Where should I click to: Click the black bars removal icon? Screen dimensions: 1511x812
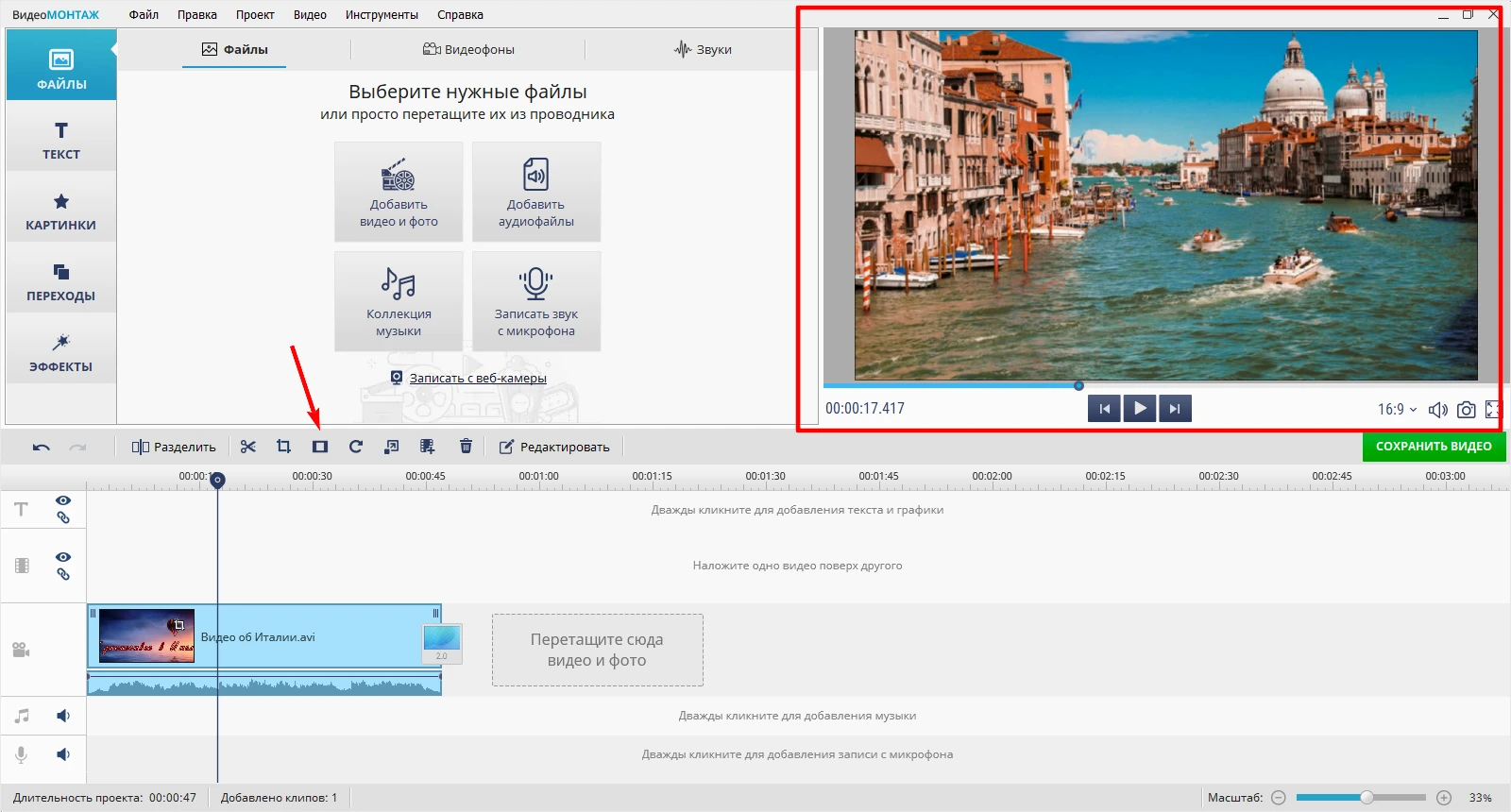pos(320,447)
